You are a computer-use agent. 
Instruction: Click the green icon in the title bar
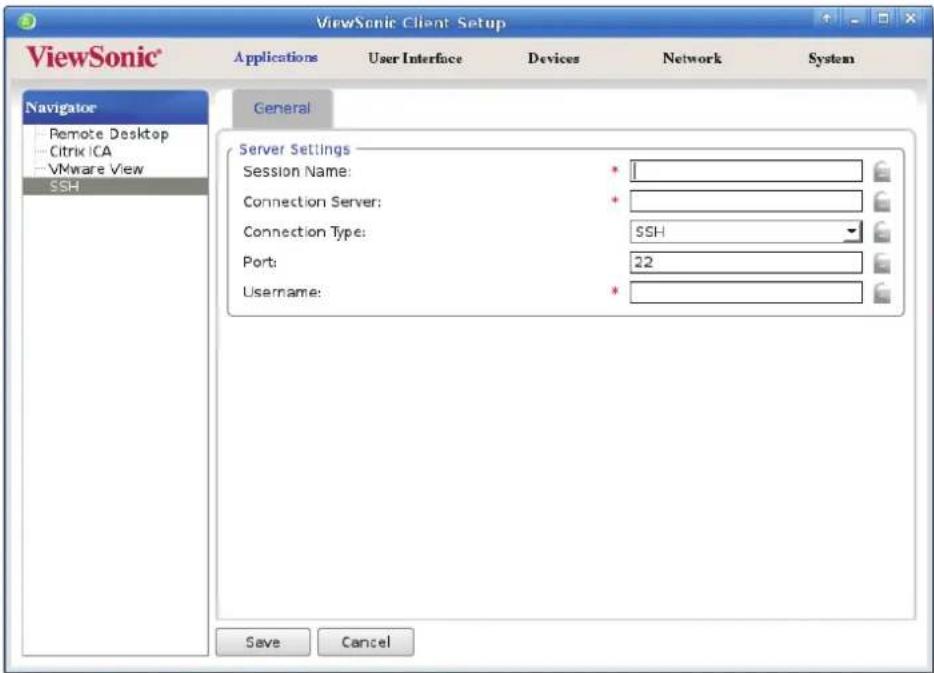(27, 21)
